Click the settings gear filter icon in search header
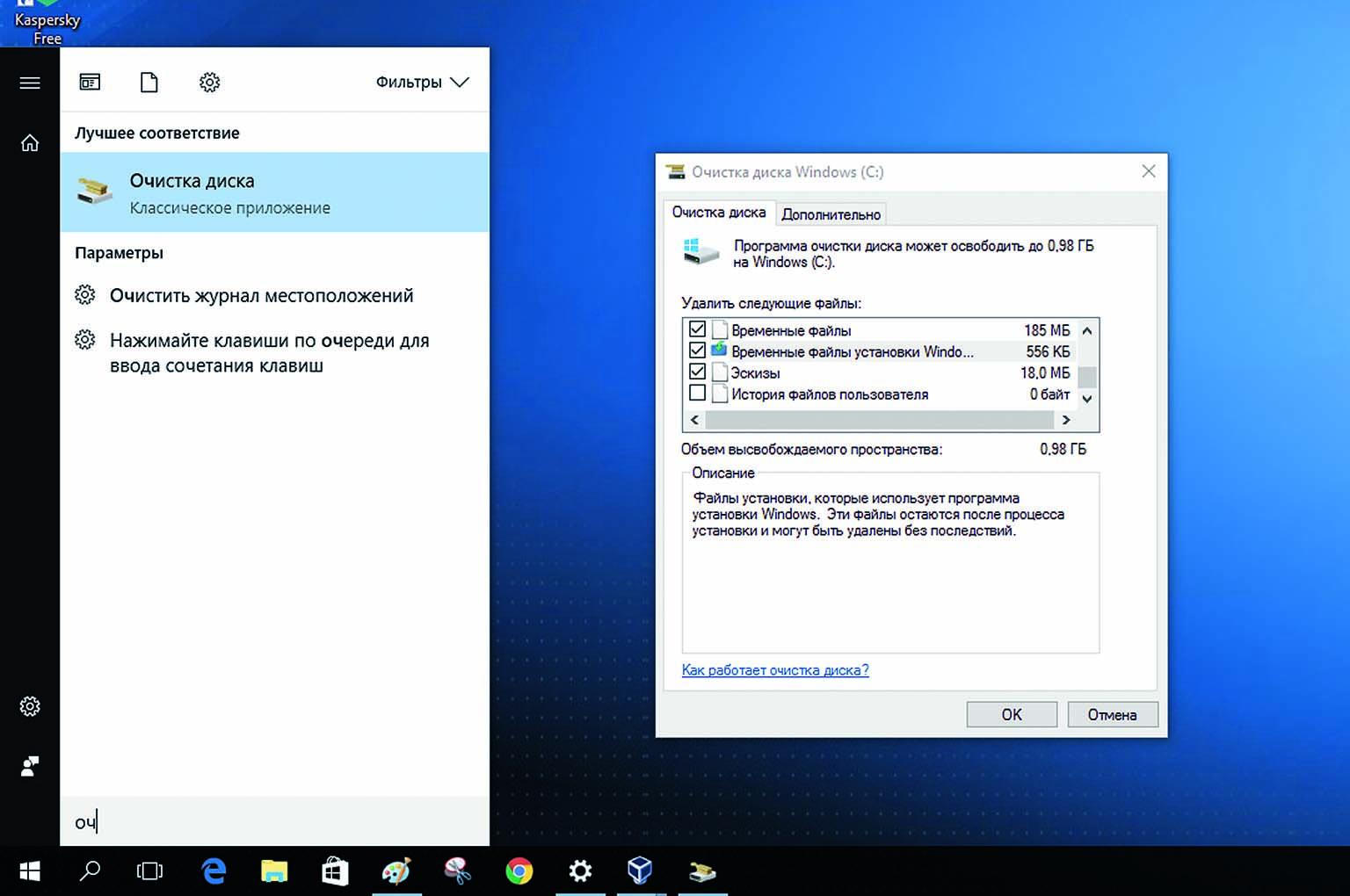The width and height of the screenshot is (1350, 896). (x=209, y=83)
